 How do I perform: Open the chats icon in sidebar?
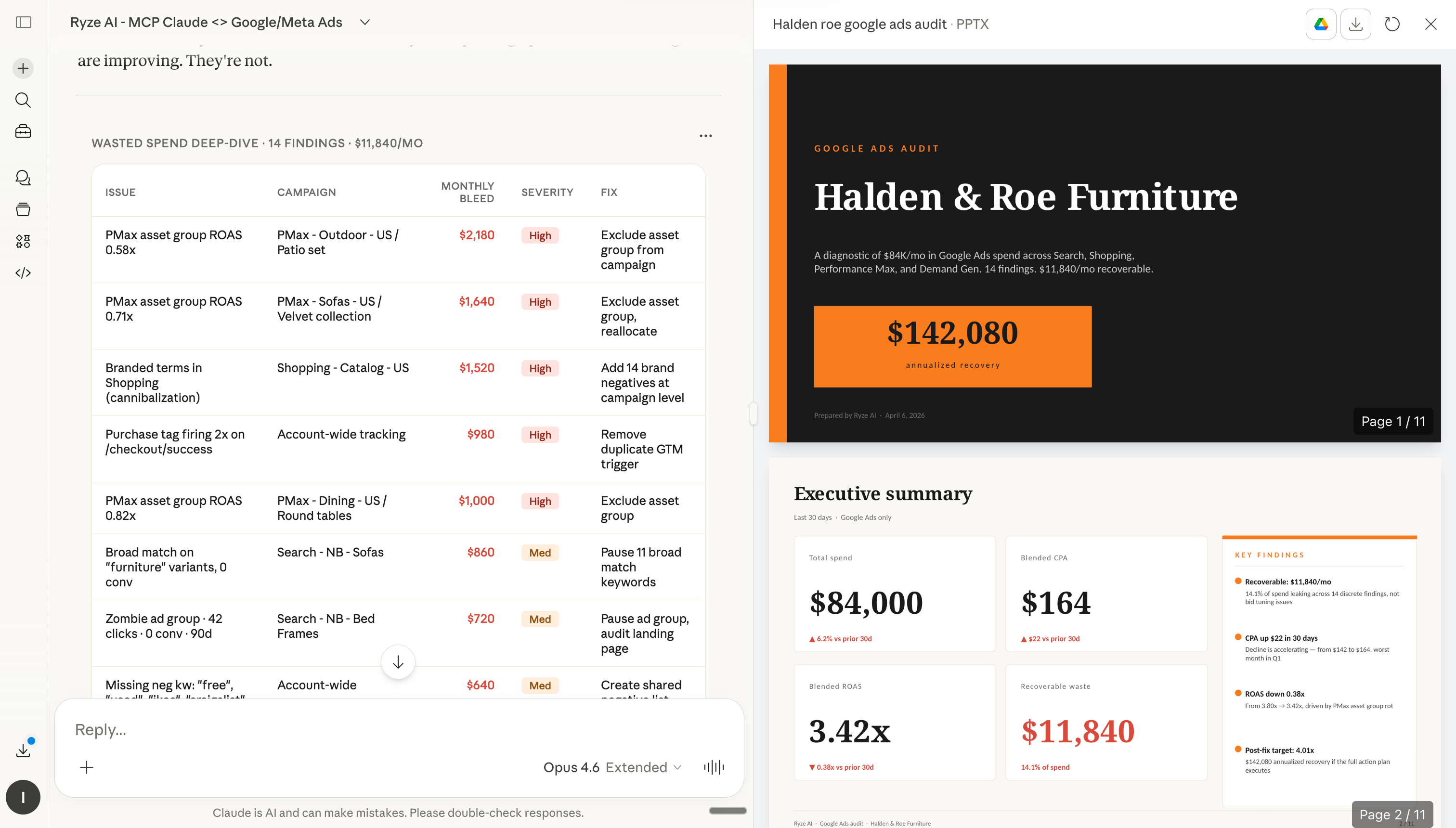click(23, 178)
